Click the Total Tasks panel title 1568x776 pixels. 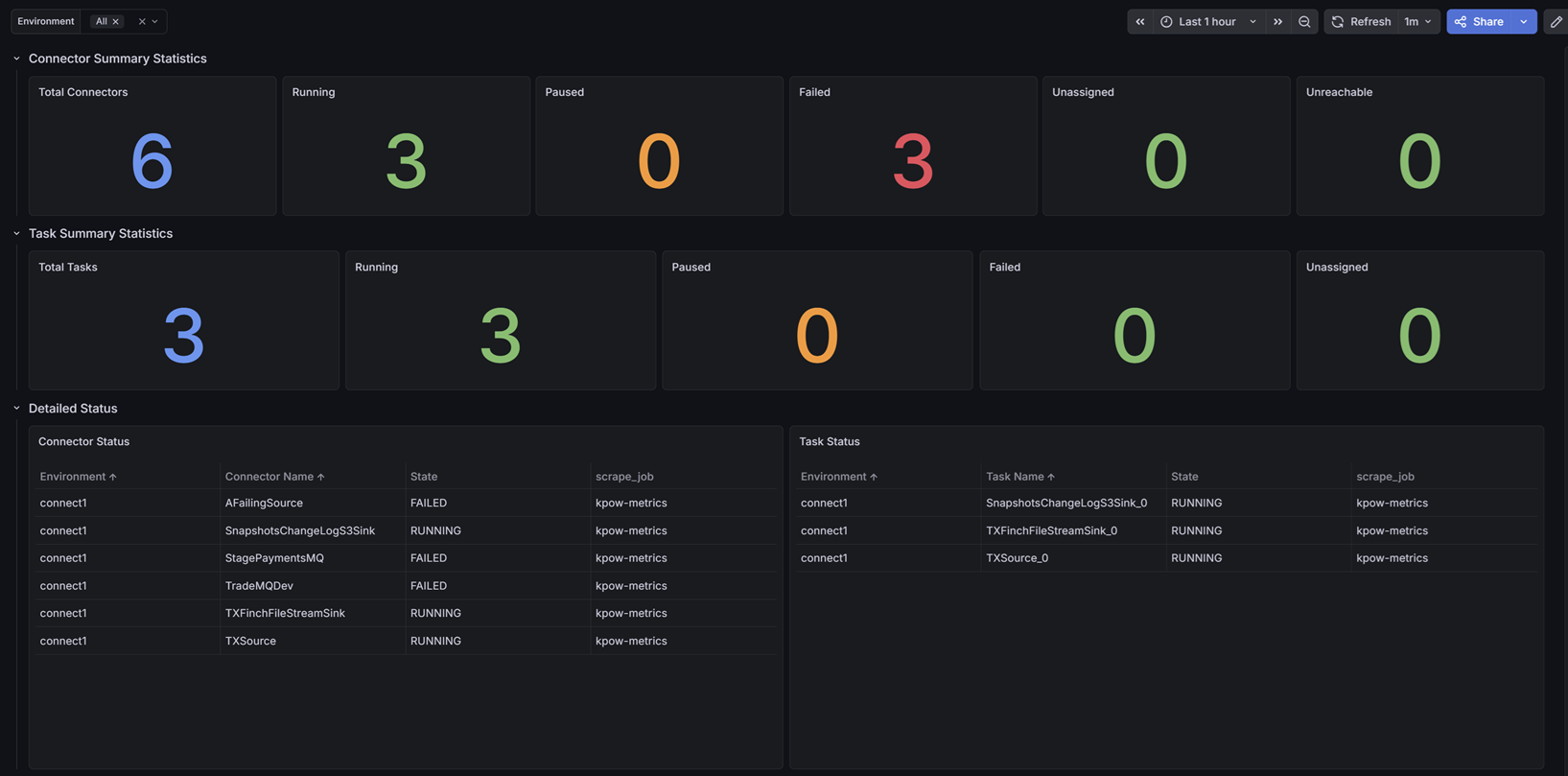click(68, 267)
